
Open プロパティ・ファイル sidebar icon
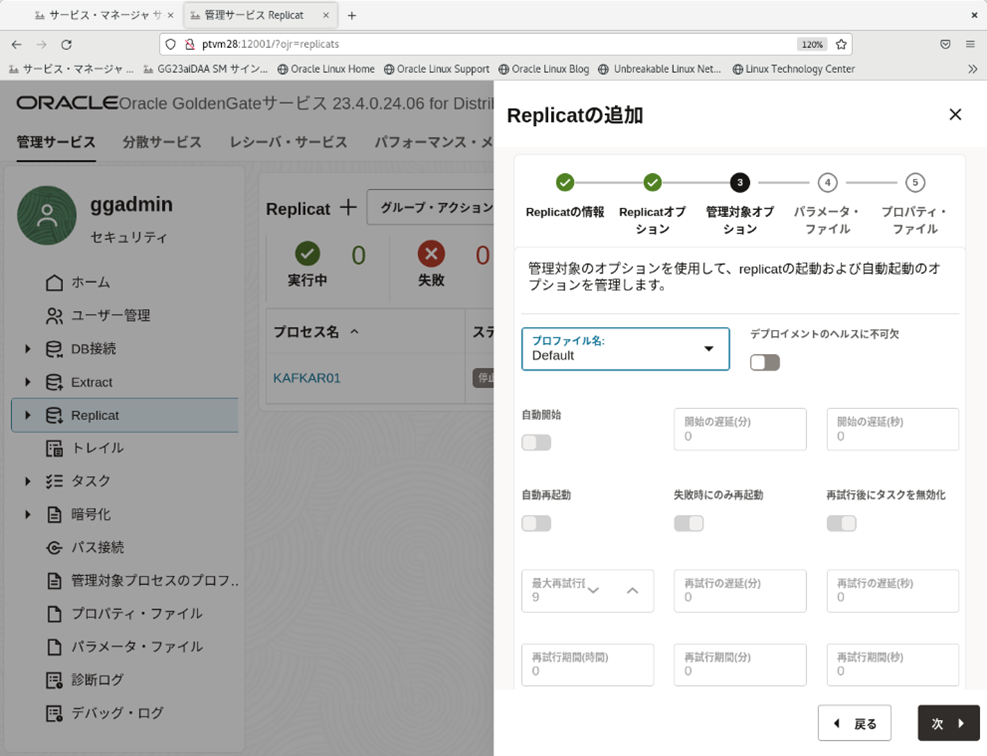tap(54, 614)
